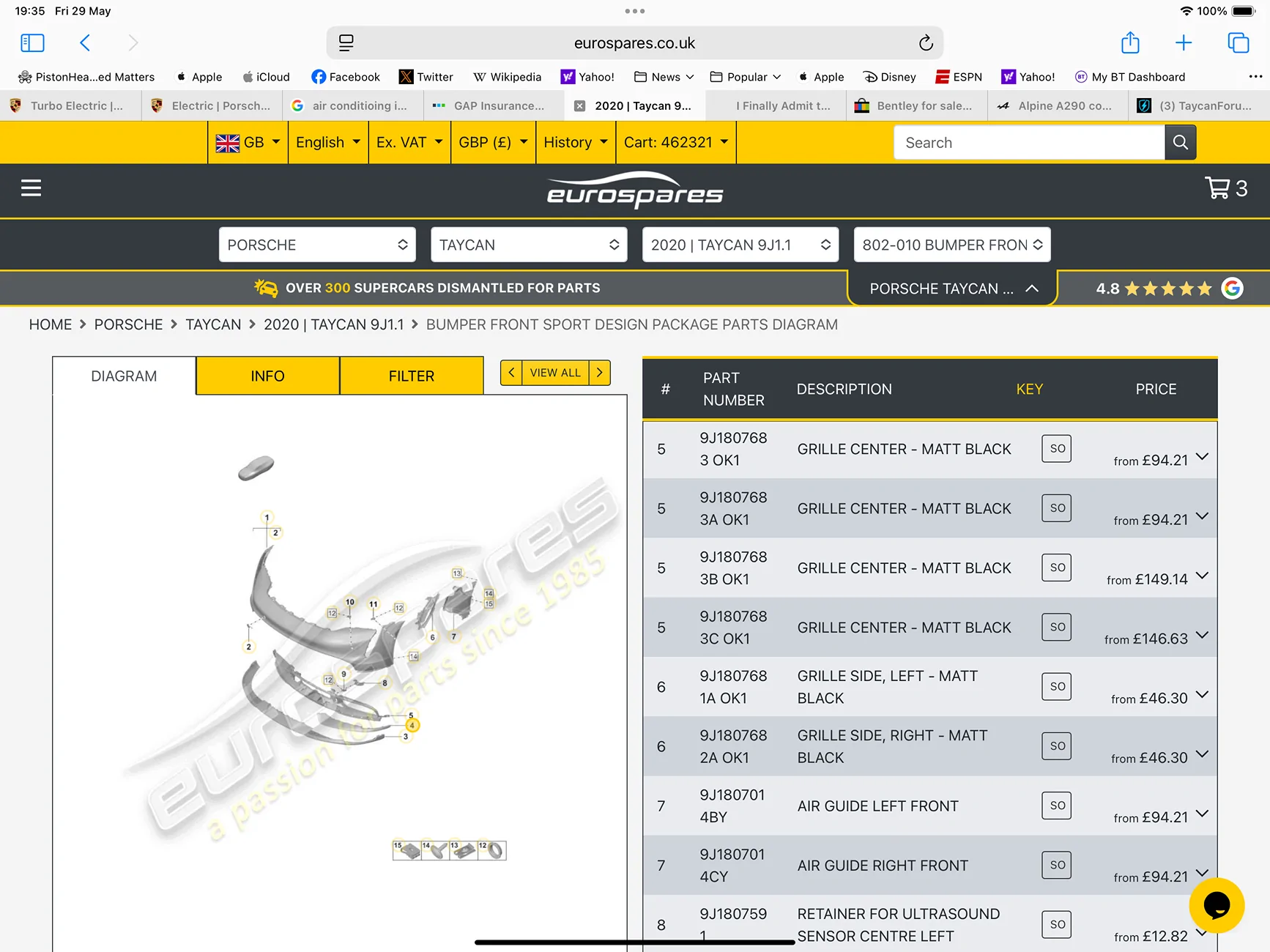Close the 2020 Taycan tab
Image resolution: width=1270 pixels, height=952 pixels.
(579, 106)
